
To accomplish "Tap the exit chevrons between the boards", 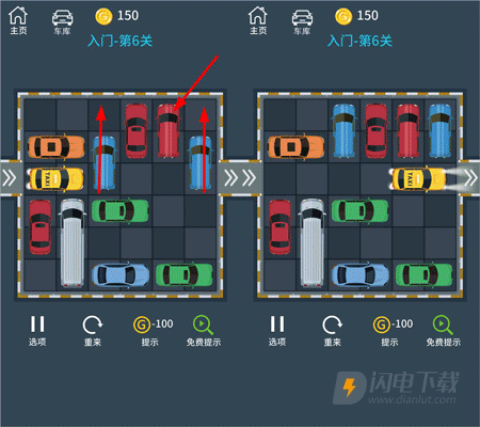I will pos(239,177).
